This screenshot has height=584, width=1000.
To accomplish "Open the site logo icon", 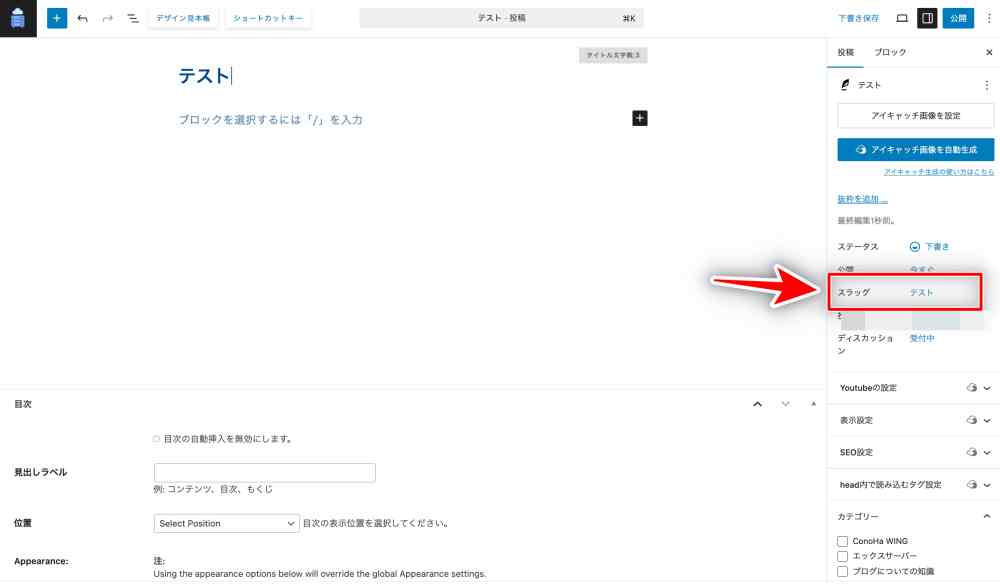I will [x=18, y=18].
